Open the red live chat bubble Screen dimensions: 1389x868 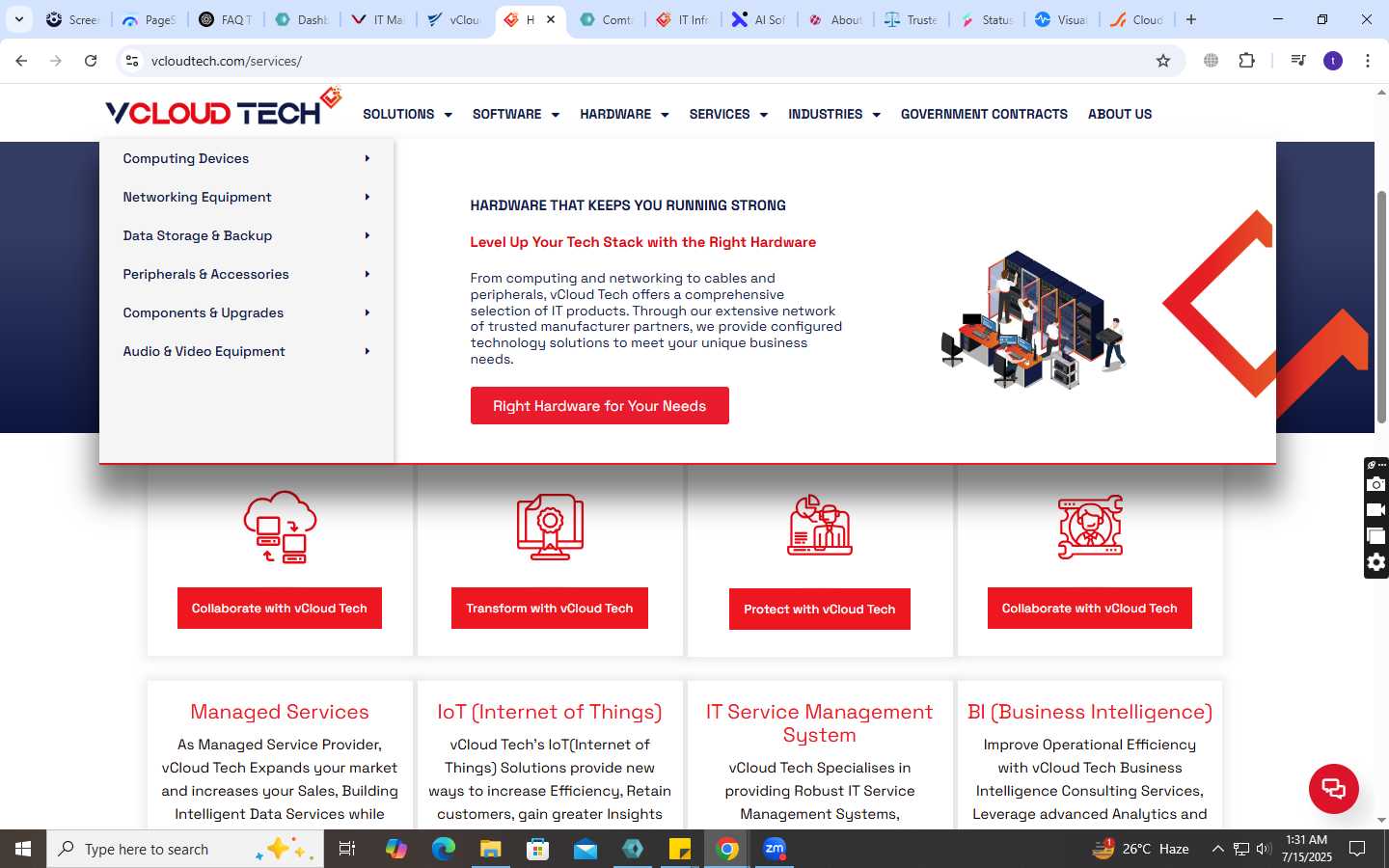coord(1334,788)
